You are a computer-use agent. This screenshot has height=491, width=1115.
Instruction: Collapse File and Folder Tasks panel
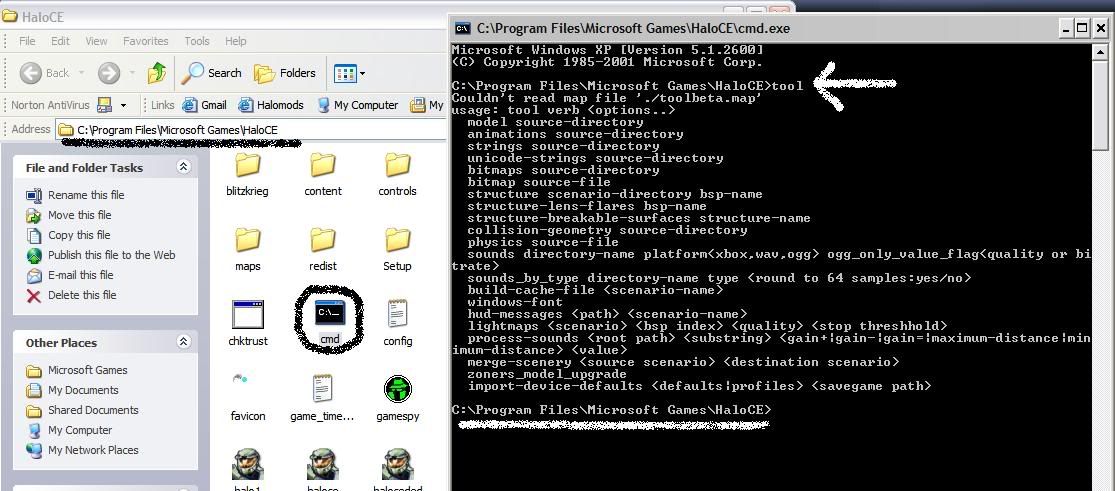pos(183,167)
